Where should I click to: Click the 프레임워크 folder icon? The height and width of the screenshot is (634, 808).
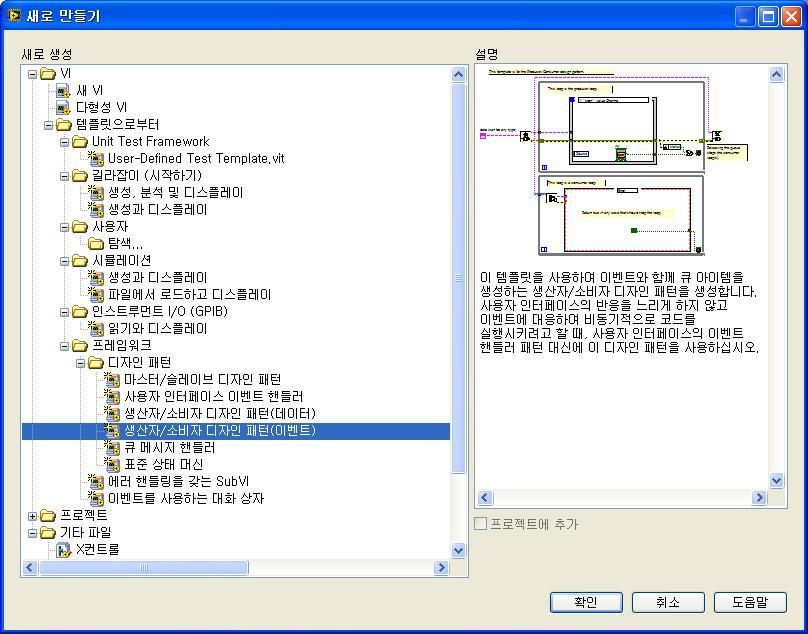(79, 346)
